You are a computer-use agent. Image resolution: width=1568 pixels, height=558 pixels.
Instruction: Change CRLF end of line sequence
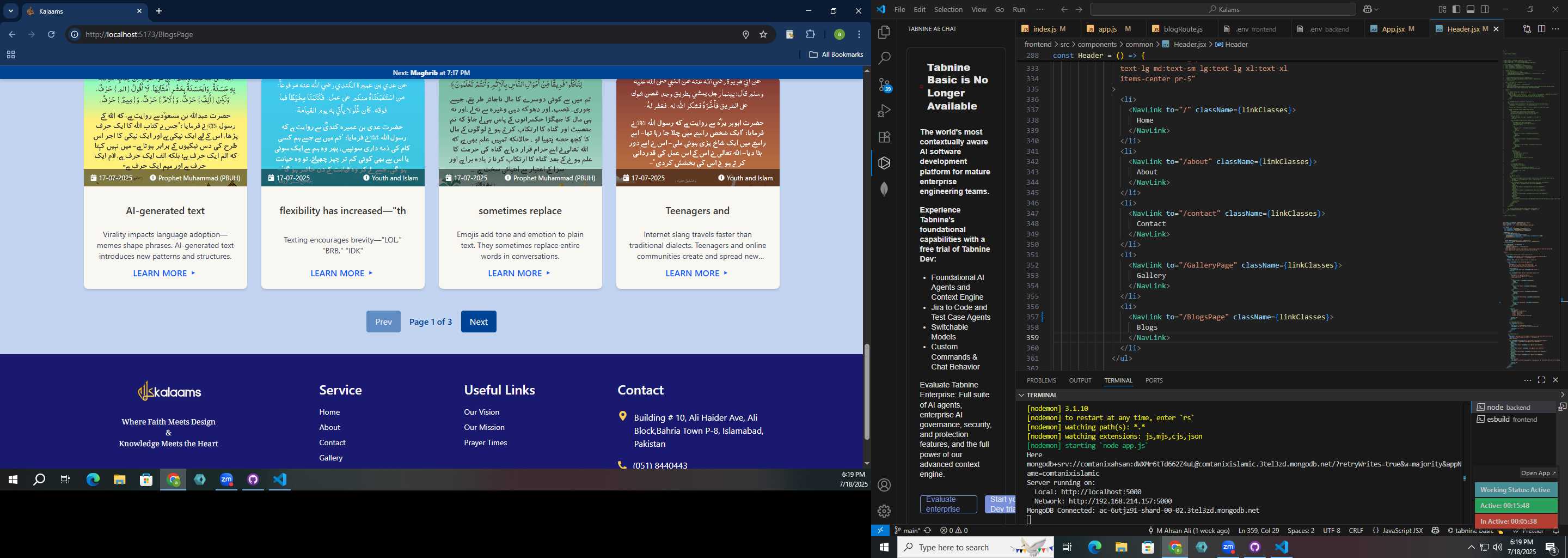tap(1356, 531)
